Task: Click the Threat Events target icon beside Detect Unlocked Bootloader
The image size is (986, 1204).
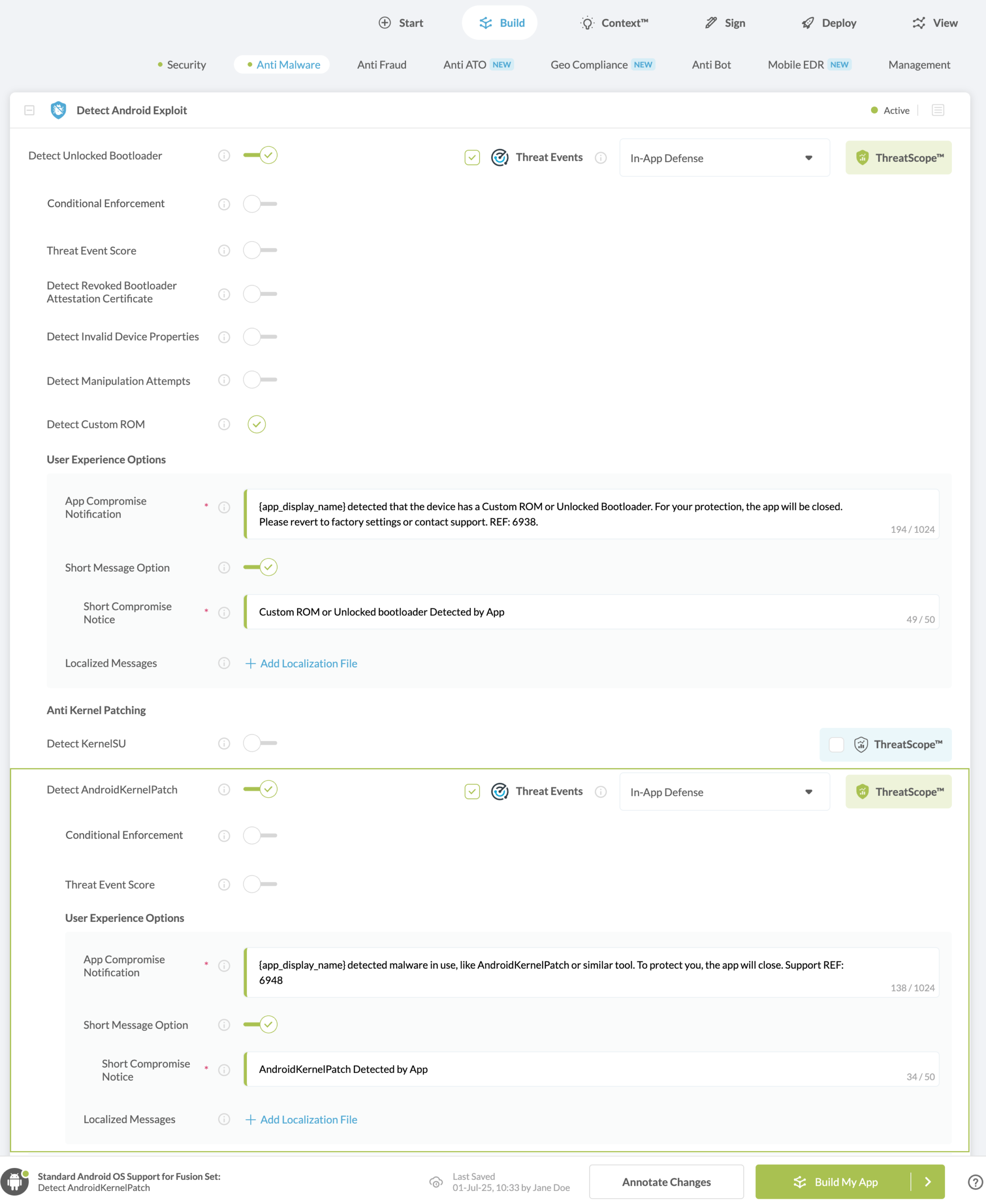Action: click(x=499, y=157)
